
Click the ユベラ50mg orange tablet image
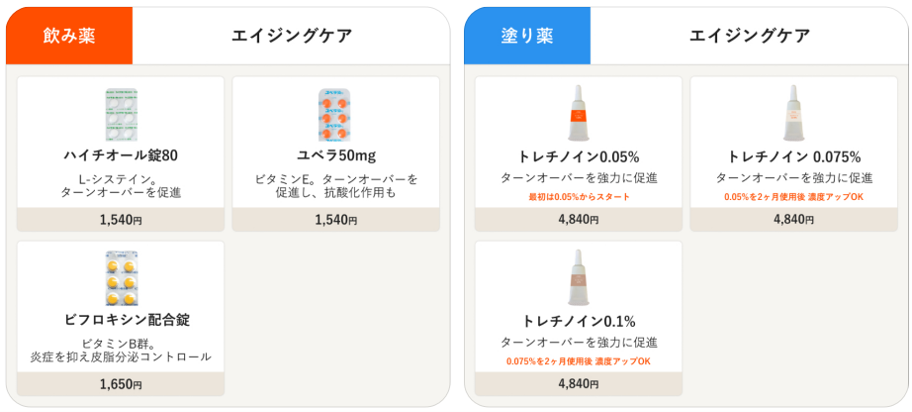tap(336, 115)
